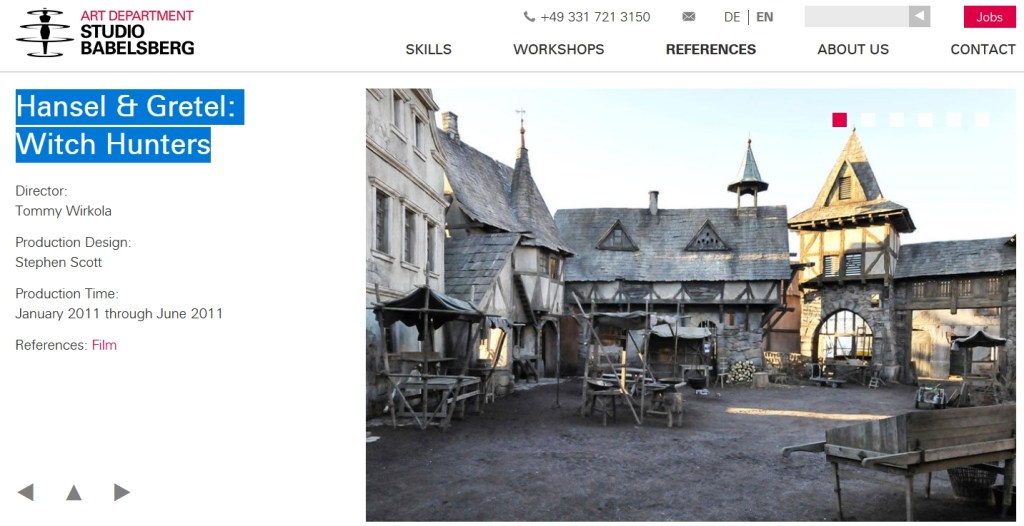This screenshot has width=1024, height=526.
Task: Select the last slideshow indicator square
Action: pyautogui.click(x=982, y=120)
